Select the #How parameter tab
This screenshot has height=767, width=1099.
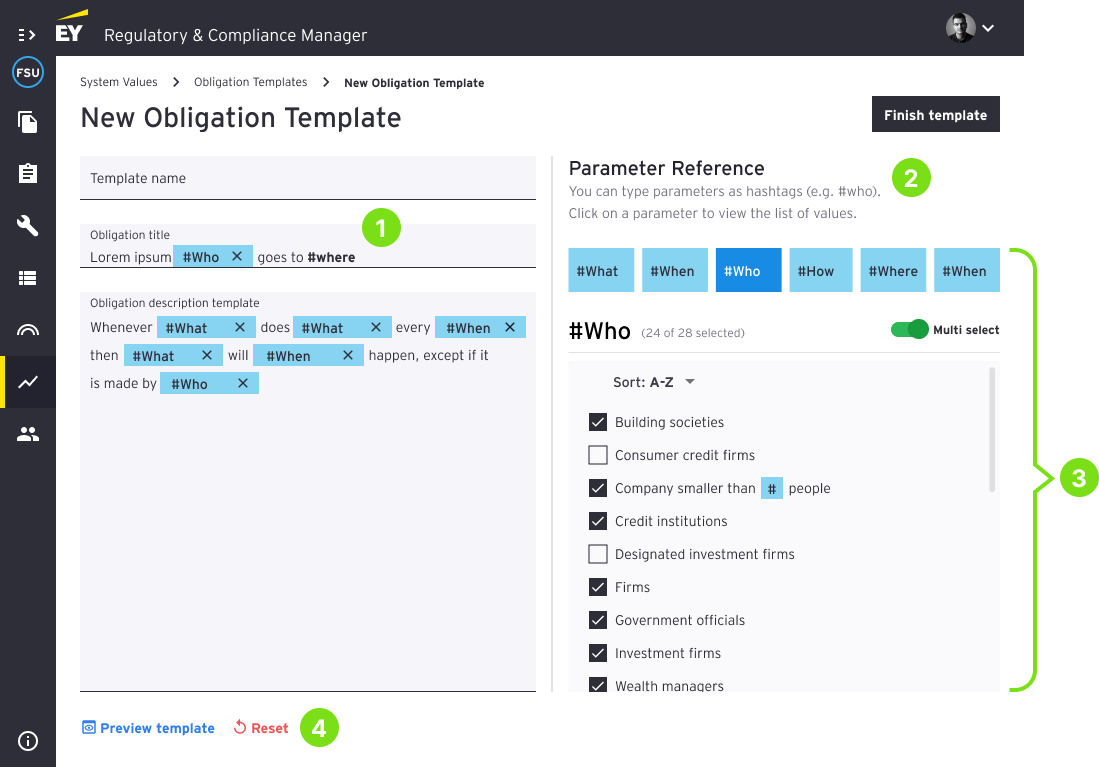coord(821,271)
